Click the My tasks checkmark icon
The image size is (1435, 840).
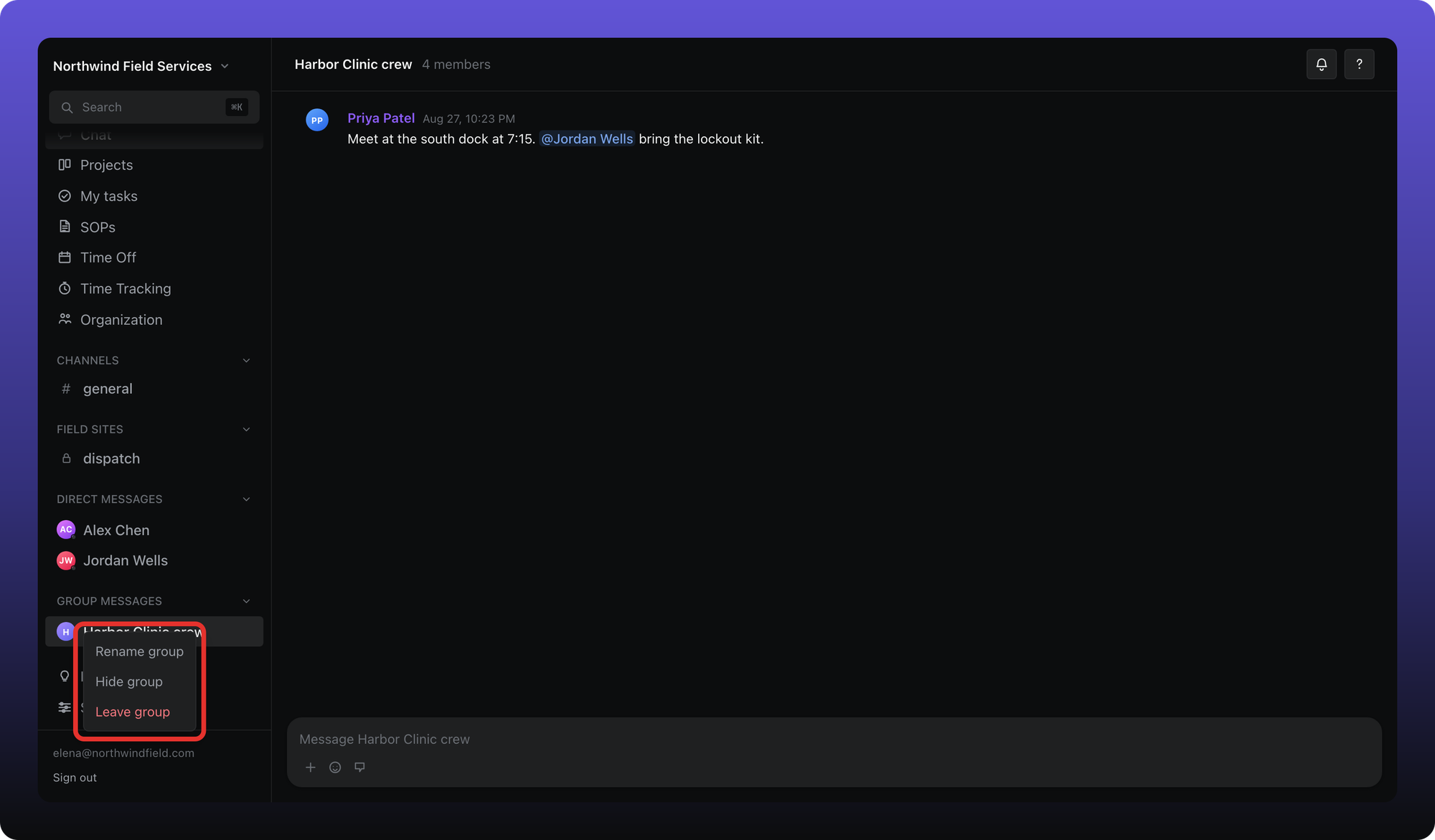pos(65,196)
